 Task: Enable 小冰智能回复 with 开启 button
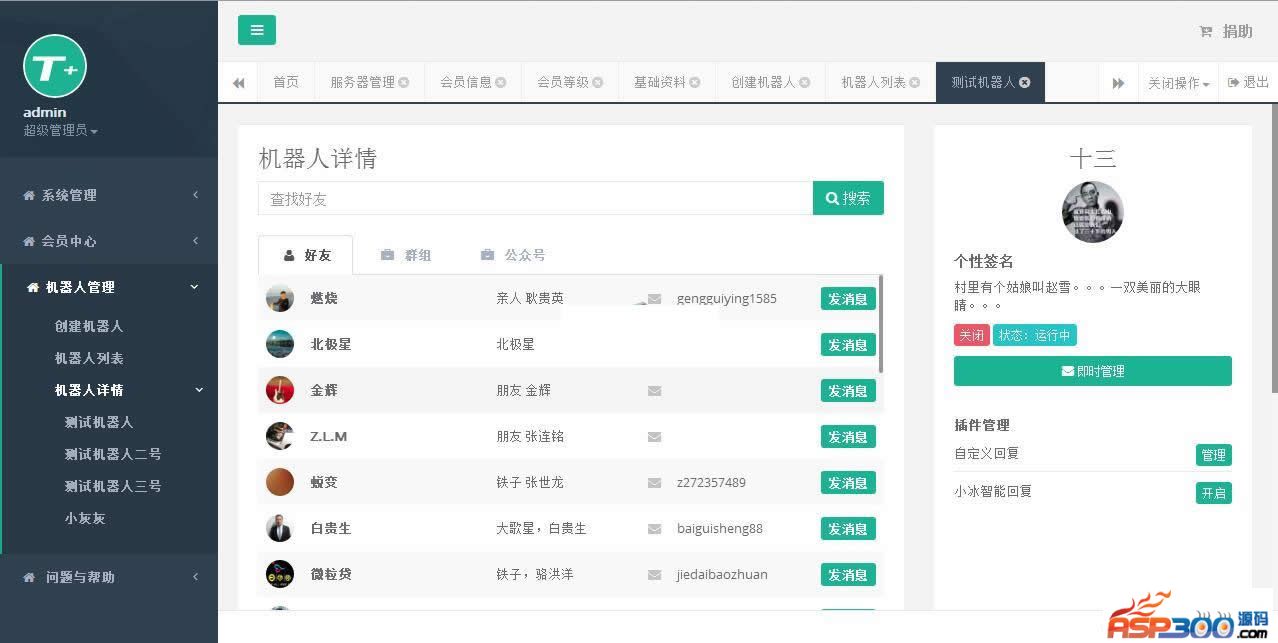point(1213,493)
